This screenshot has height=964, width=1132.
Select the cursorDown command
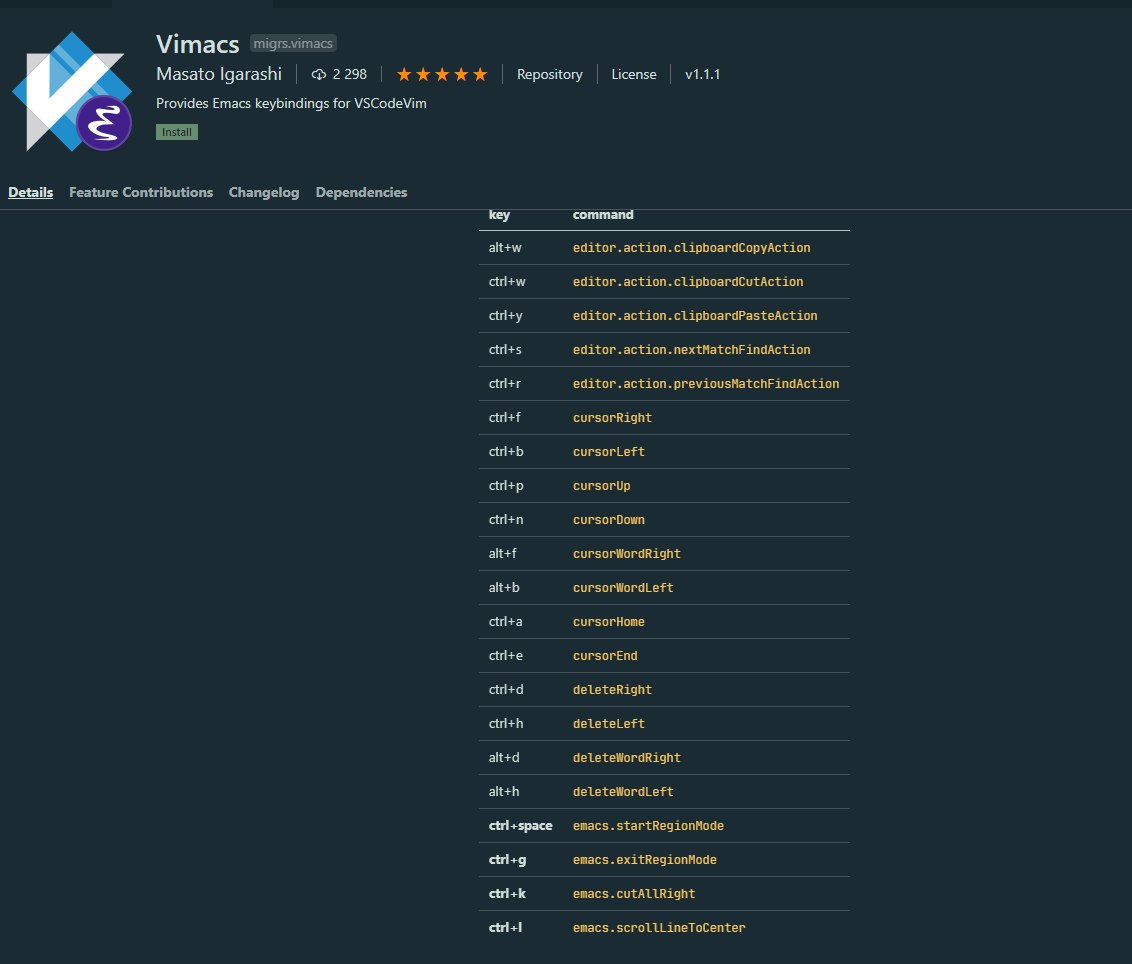[608, 519]
